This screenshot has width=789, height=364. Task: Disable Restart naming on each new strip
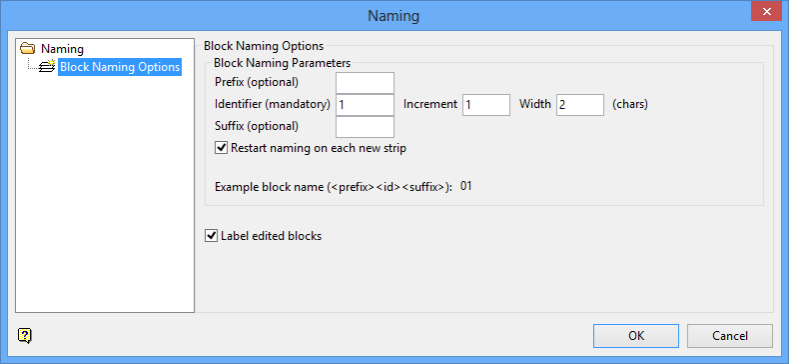(220, 148)
